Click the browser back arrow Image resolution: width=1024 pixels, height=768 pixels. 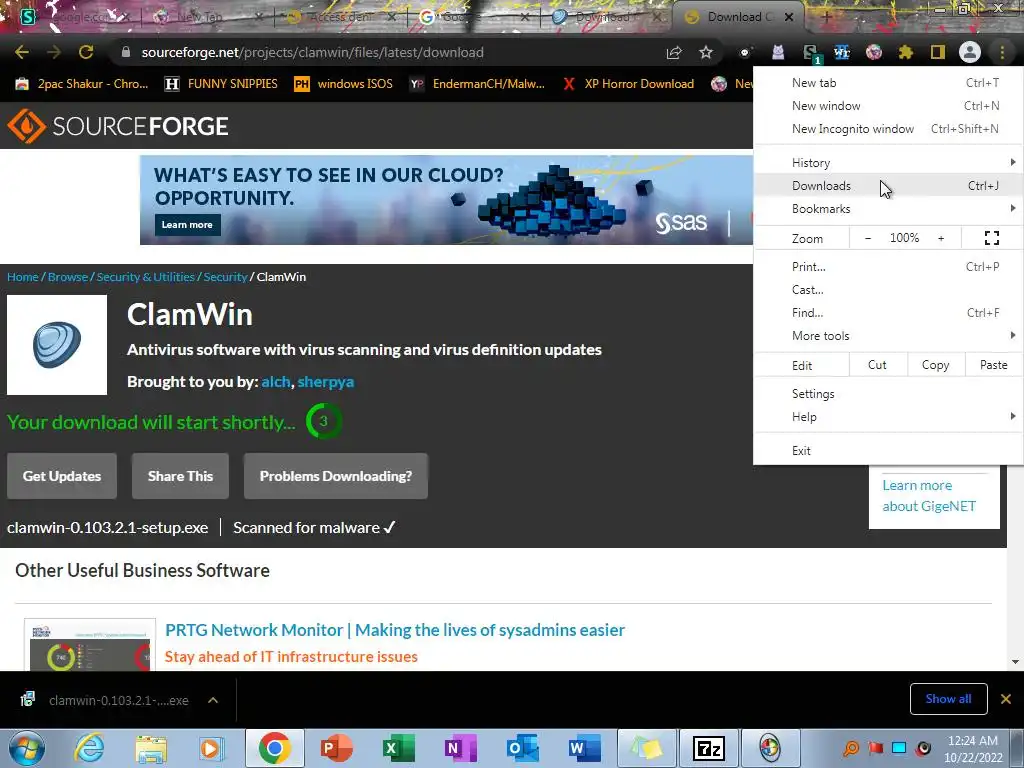(x=22, y=52)
